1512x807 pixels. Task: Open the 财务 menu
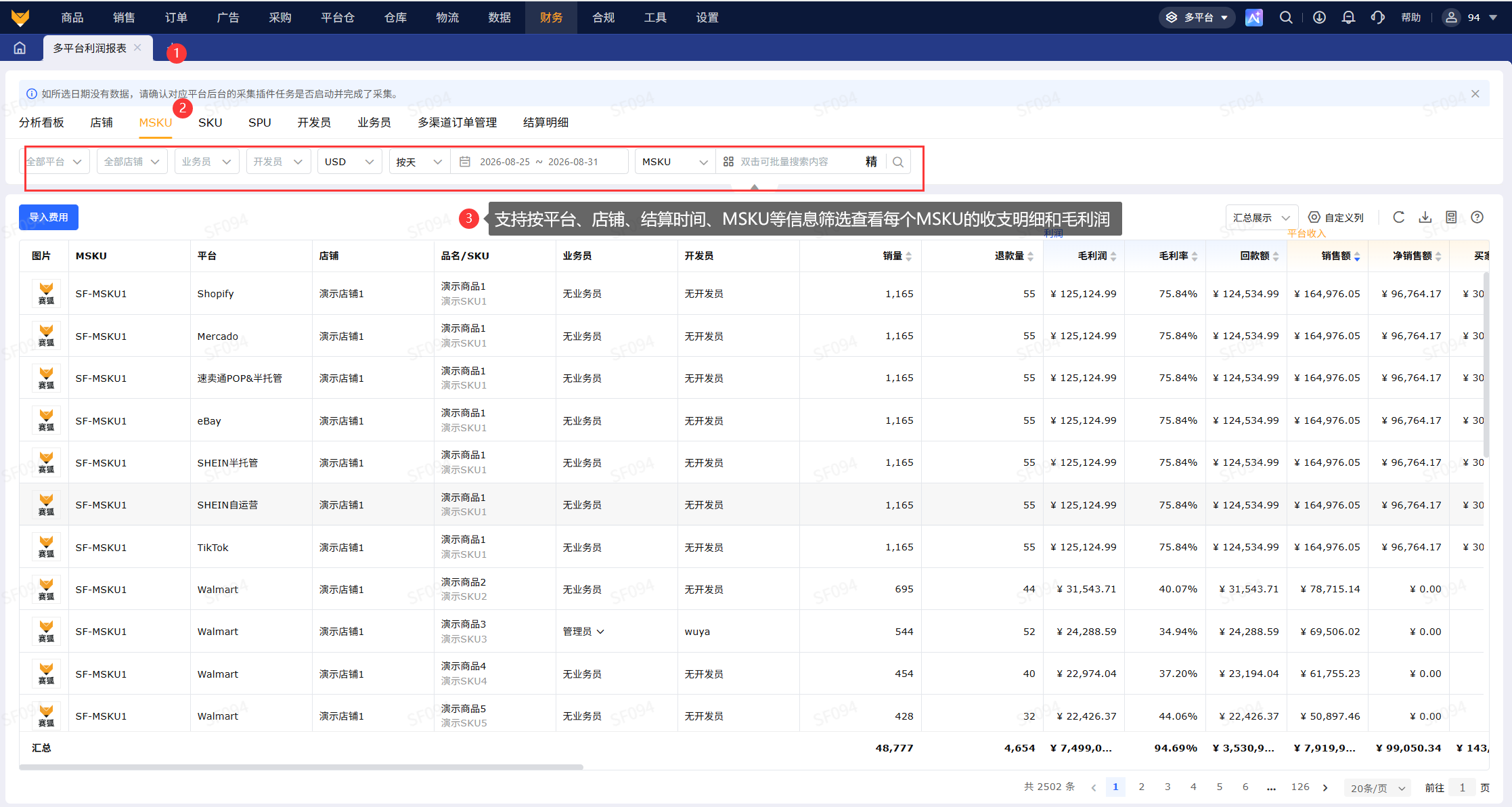tap(551, 18)
